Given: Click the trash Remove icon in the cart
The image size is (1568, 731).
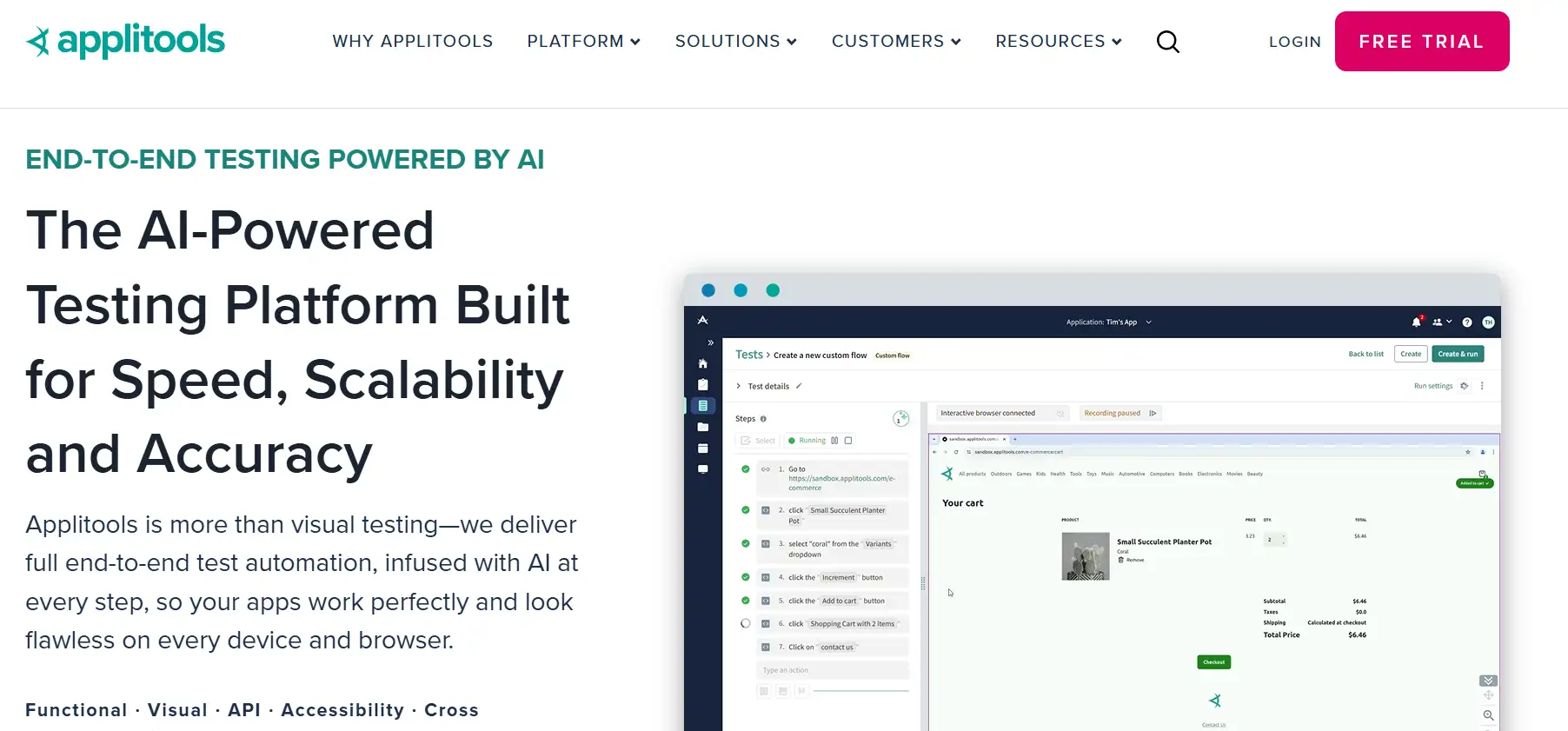Looking at the screenshot, I should point(1121,560).
